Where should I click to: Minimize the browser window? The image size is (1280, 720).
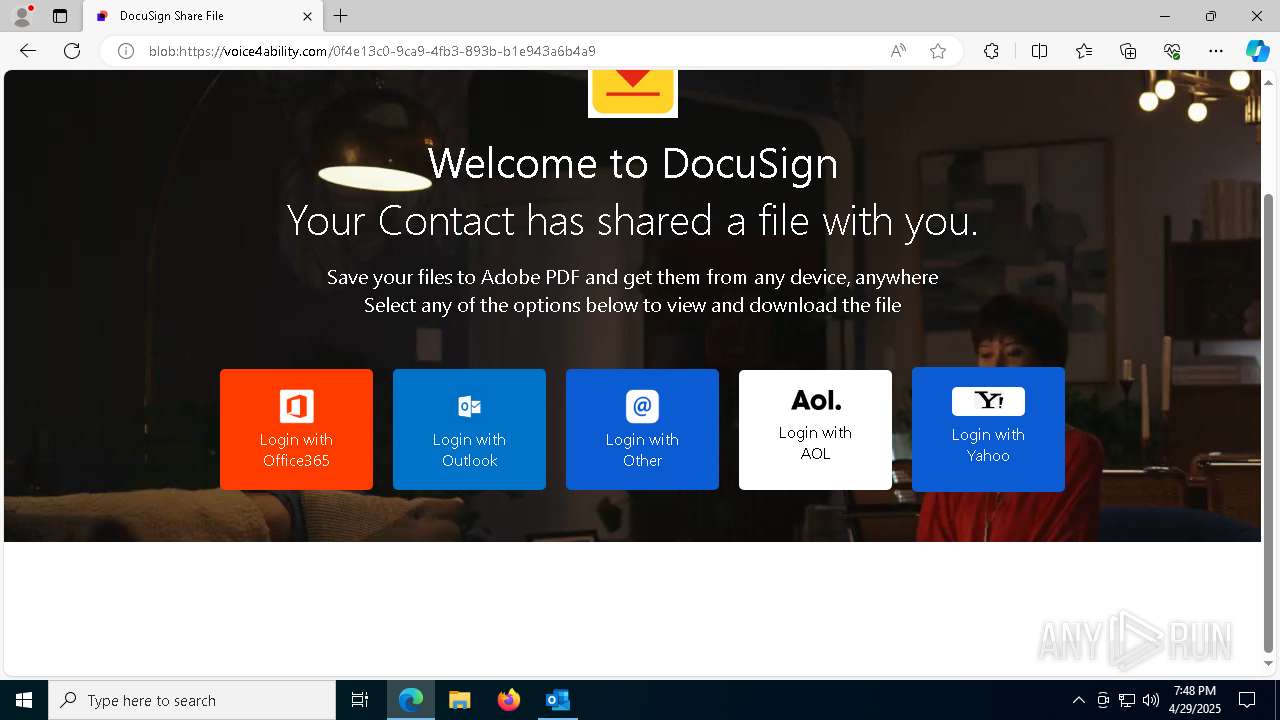[x=1165, y=16]
